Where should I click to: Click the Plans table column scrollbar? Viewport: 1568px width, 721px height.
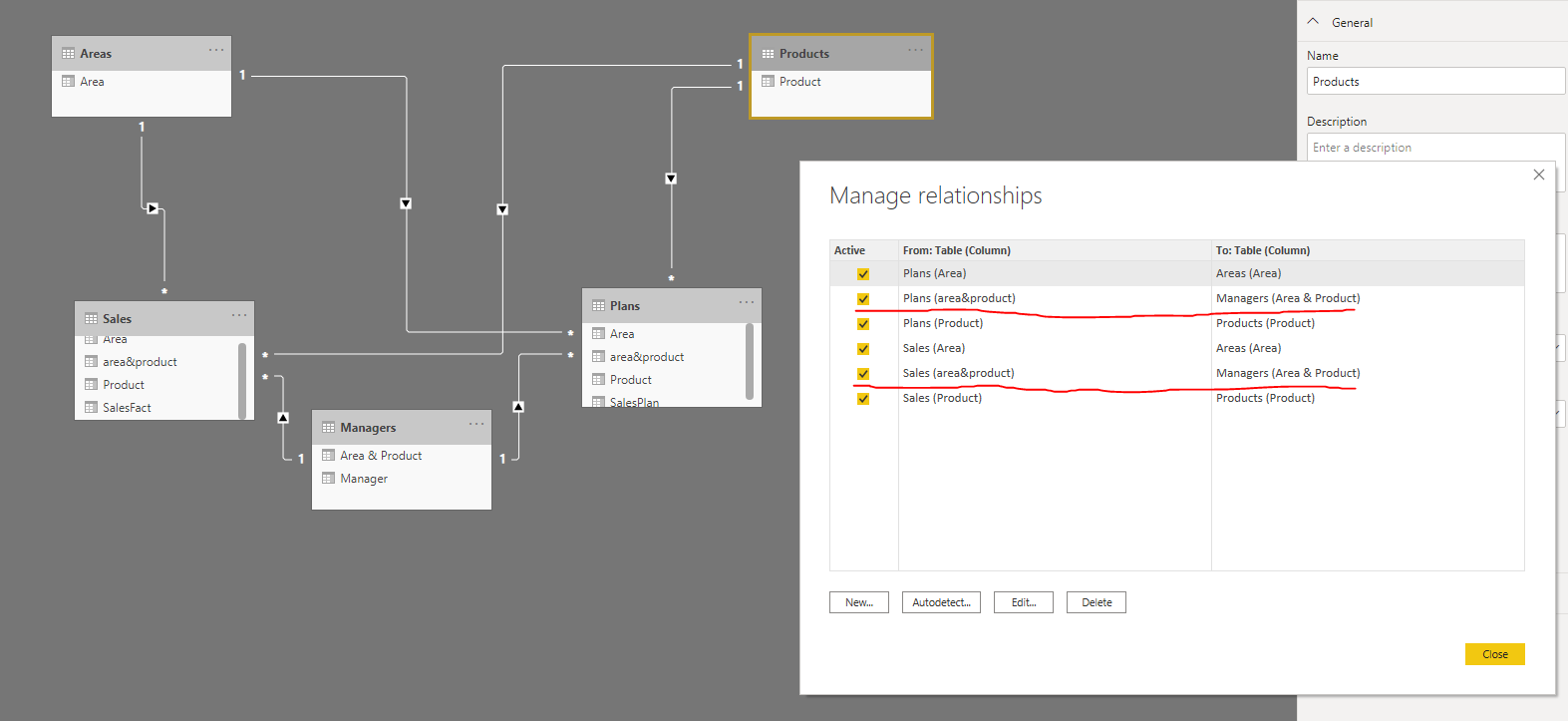(x=750, y=361)
